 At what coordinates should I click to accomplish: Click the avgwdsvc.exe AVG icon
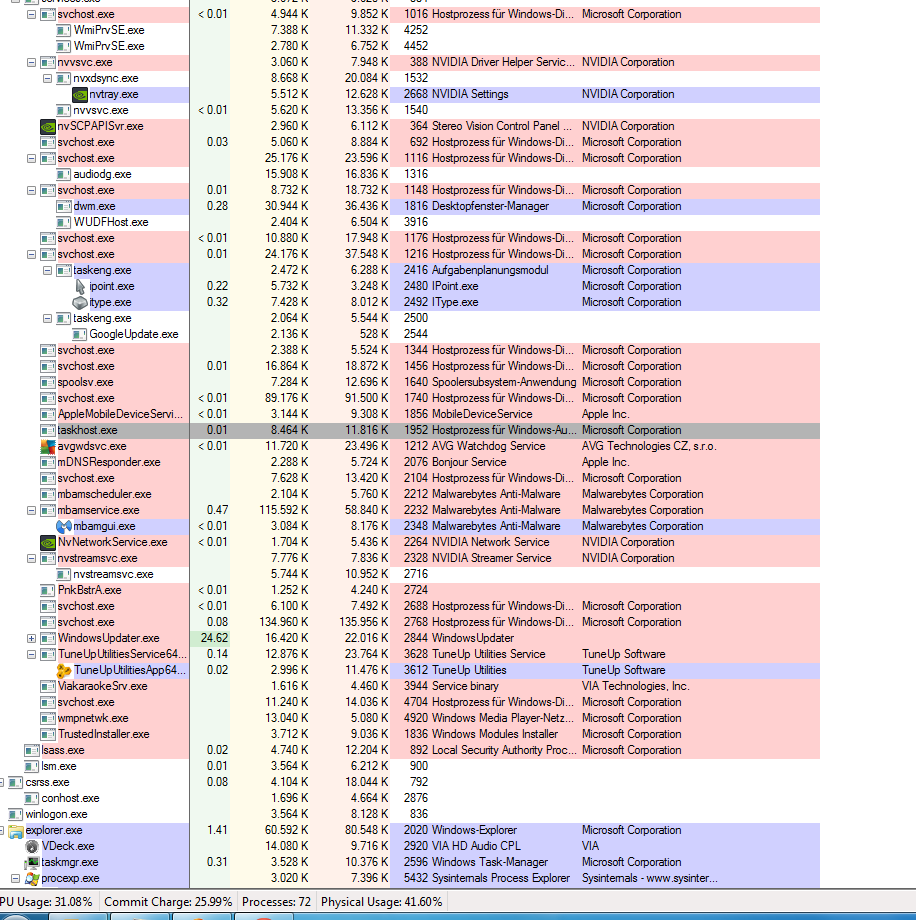48,447
